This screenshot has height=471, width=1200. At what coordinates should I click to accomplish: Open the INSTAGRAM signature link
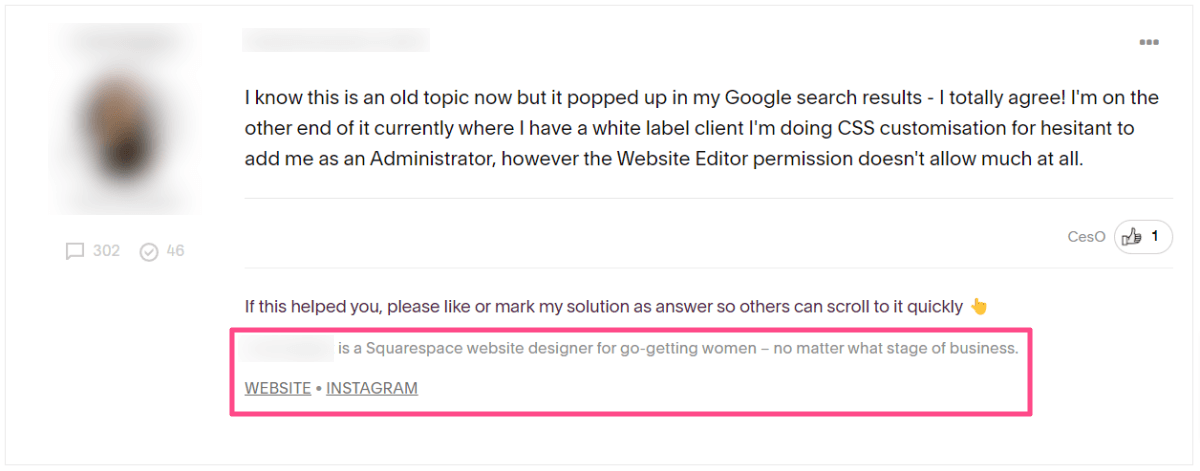(x=372, y=388)
